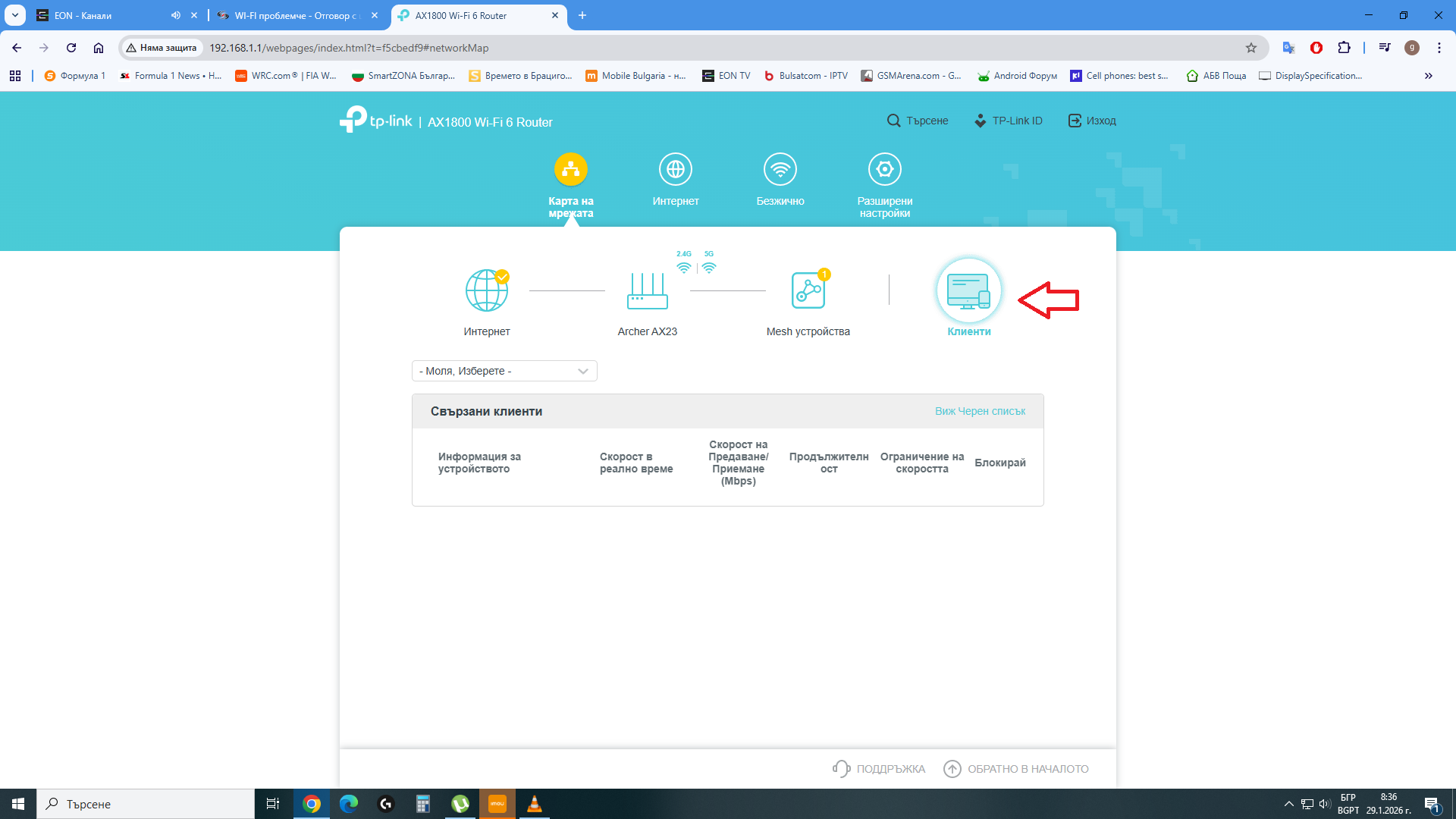The width and height of the screenshot is (1456, 819).
Task: Expand the 'Моля, Изберете' dropdown
Action: 504,371
